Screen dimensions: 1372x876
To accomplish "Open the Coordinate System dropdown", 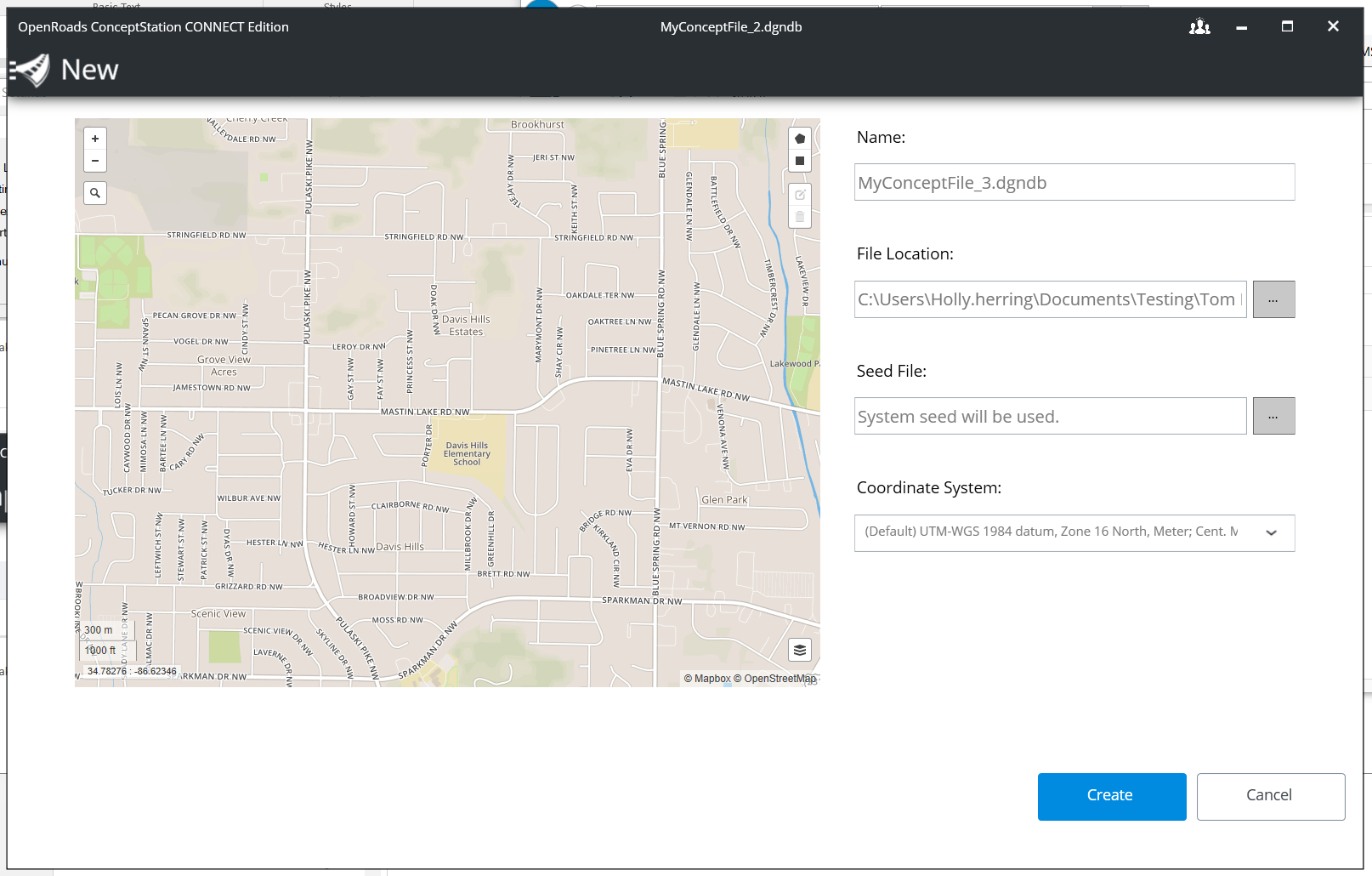I will [1074, 533].
